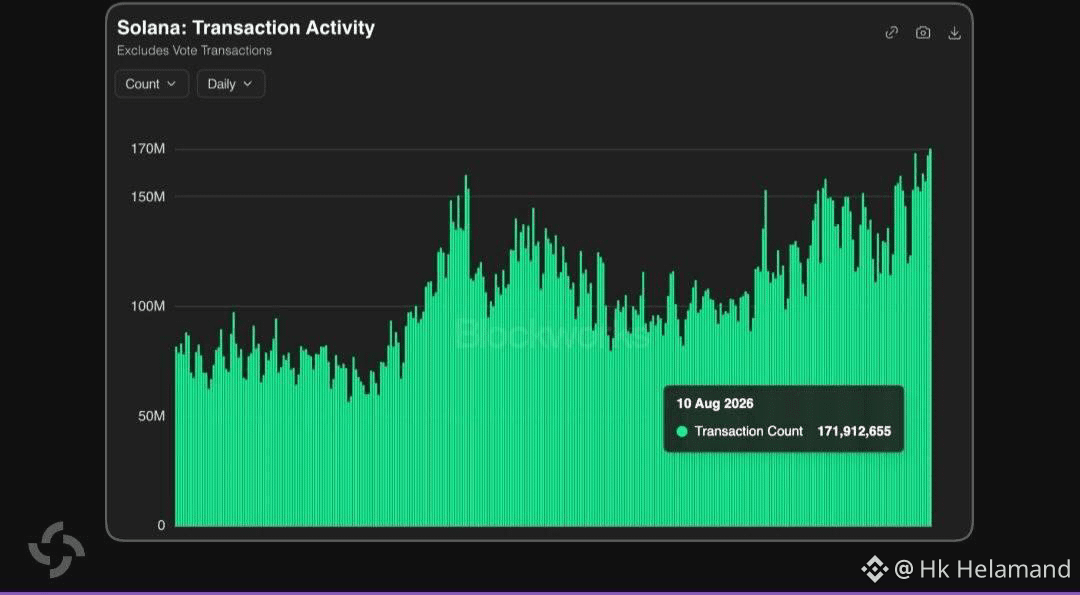
Task: Click the gray logo at bottom left
Action: [56, 550]
